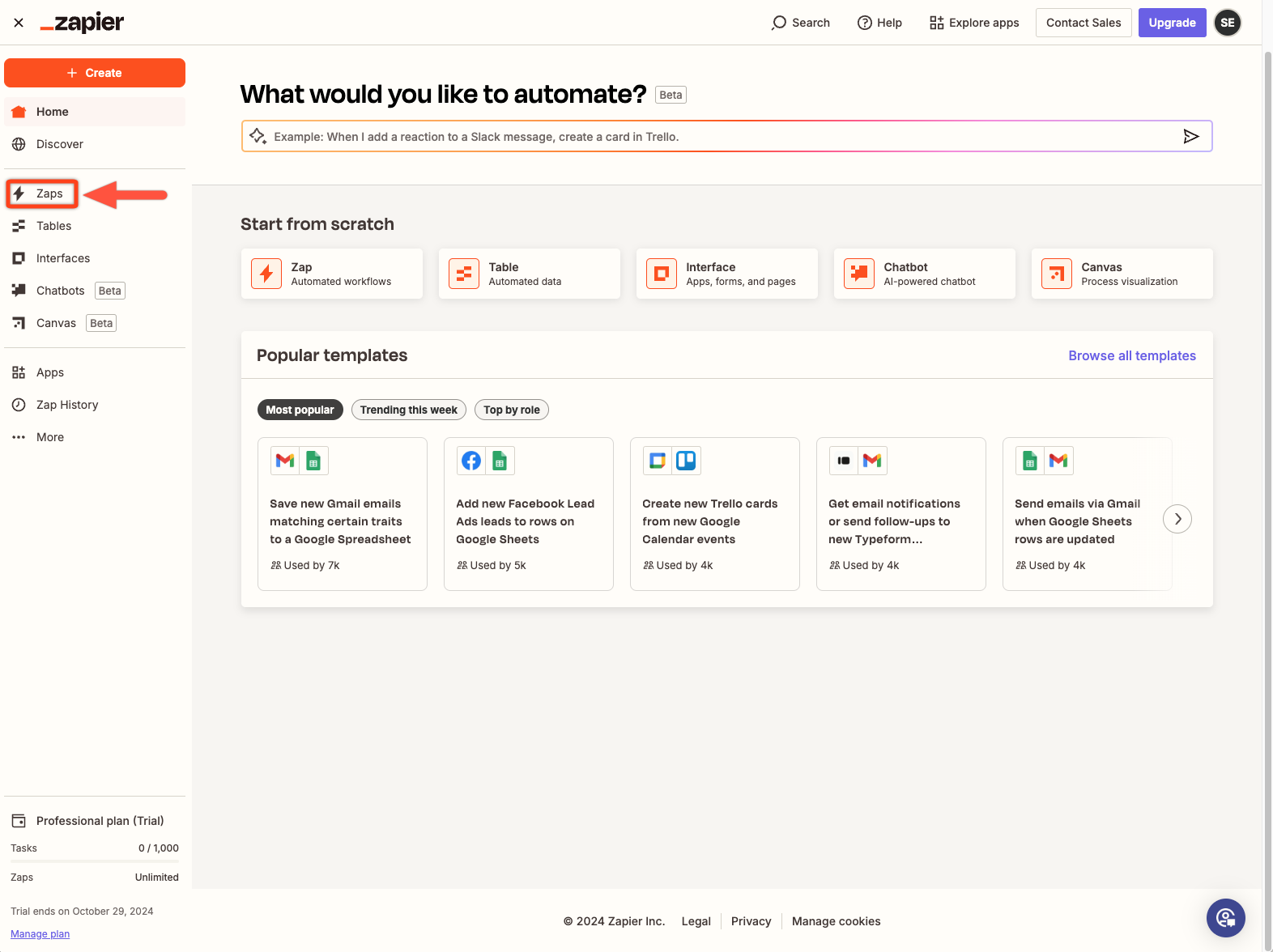Select the Most popular filter
1273x952 pixels.
tap(300, 410)
